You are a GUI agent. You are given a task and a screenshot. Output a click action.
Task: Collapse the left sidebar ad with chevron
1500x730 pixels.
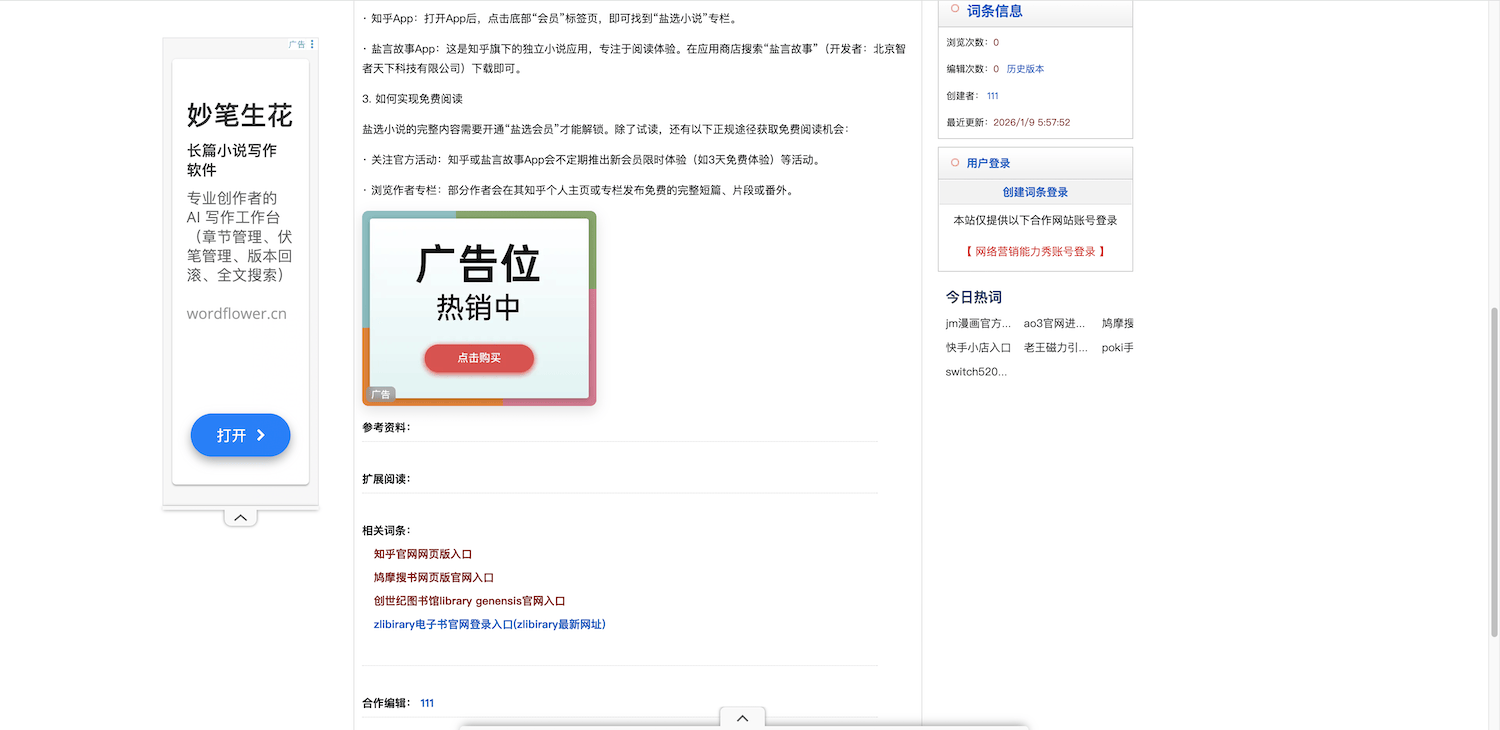(240, 517)
